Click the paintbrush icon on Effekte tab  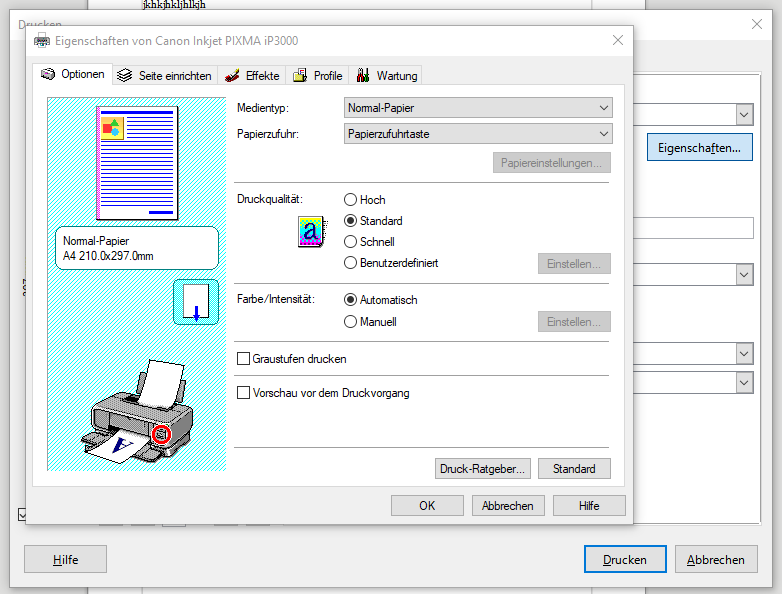point(232,75)
